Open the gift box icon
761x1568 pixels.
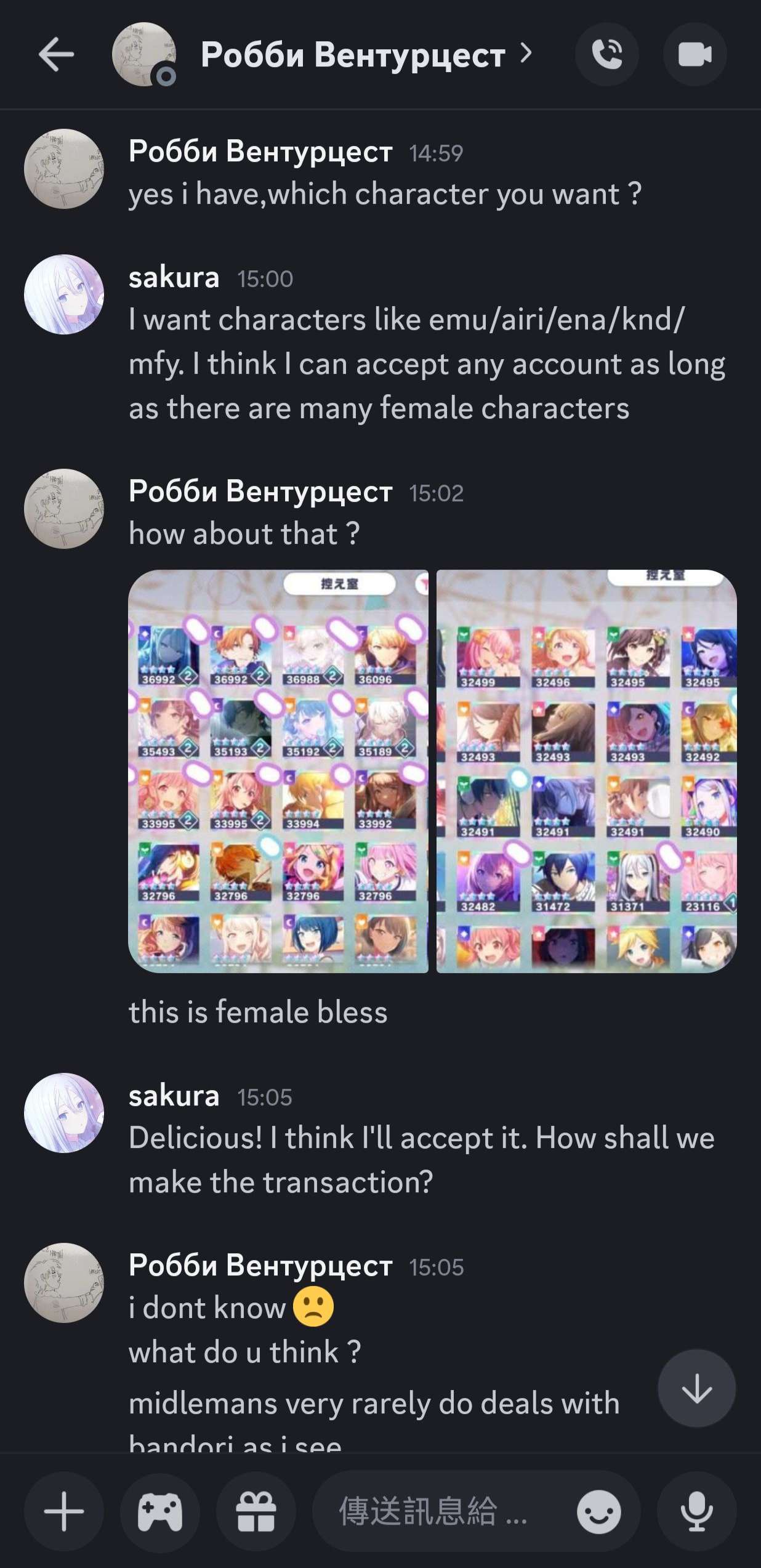coord(256,1511)
